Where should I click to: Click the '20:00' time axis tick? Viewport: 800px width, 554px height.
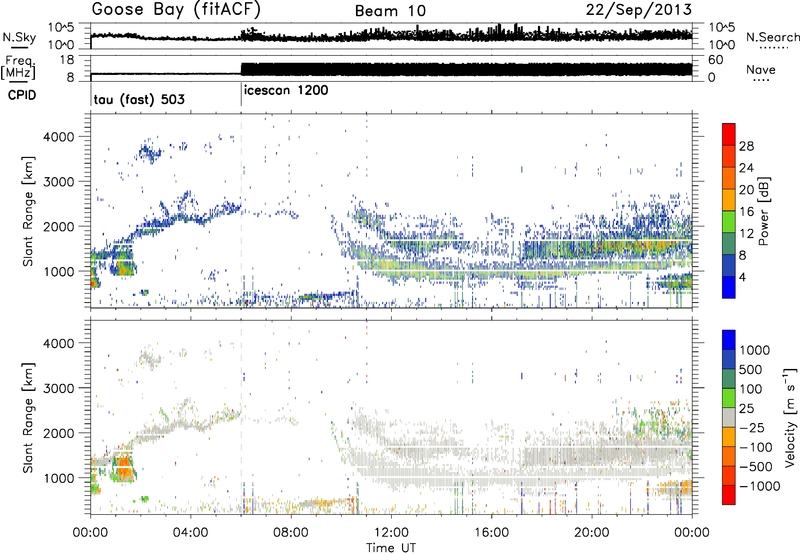(592, 533)
